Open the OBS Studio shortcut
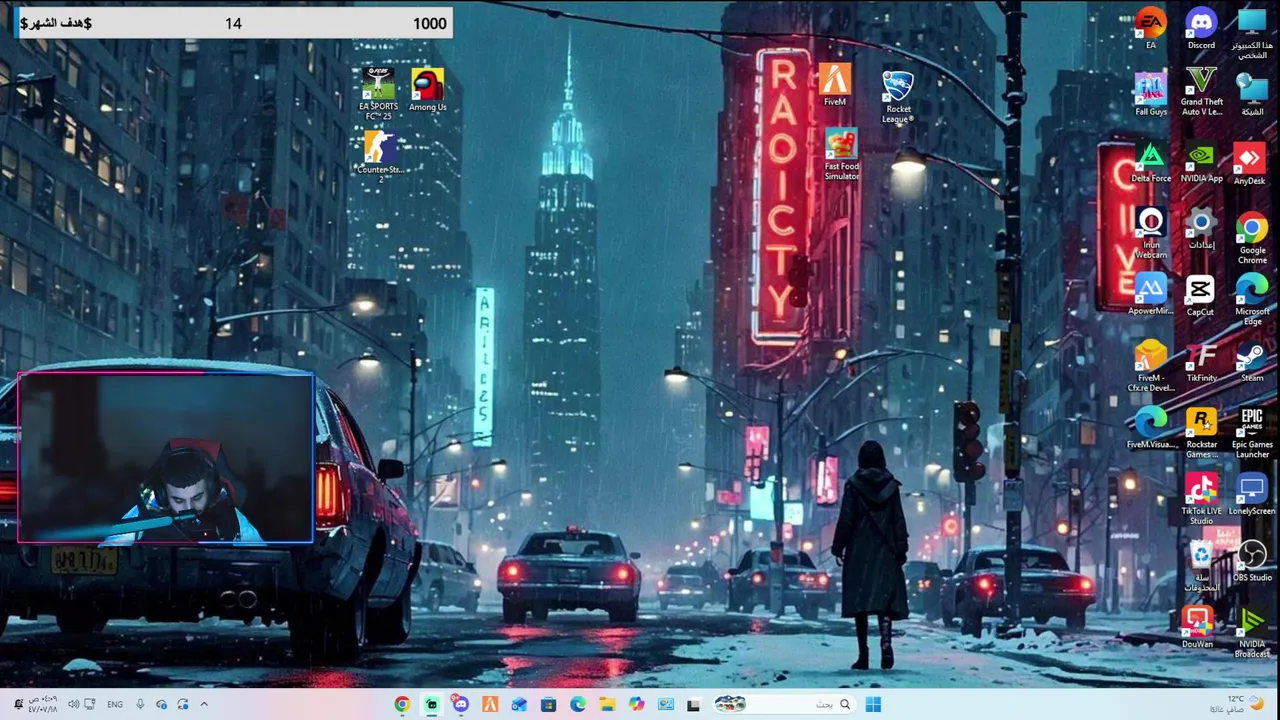 tap(1252, 561)
